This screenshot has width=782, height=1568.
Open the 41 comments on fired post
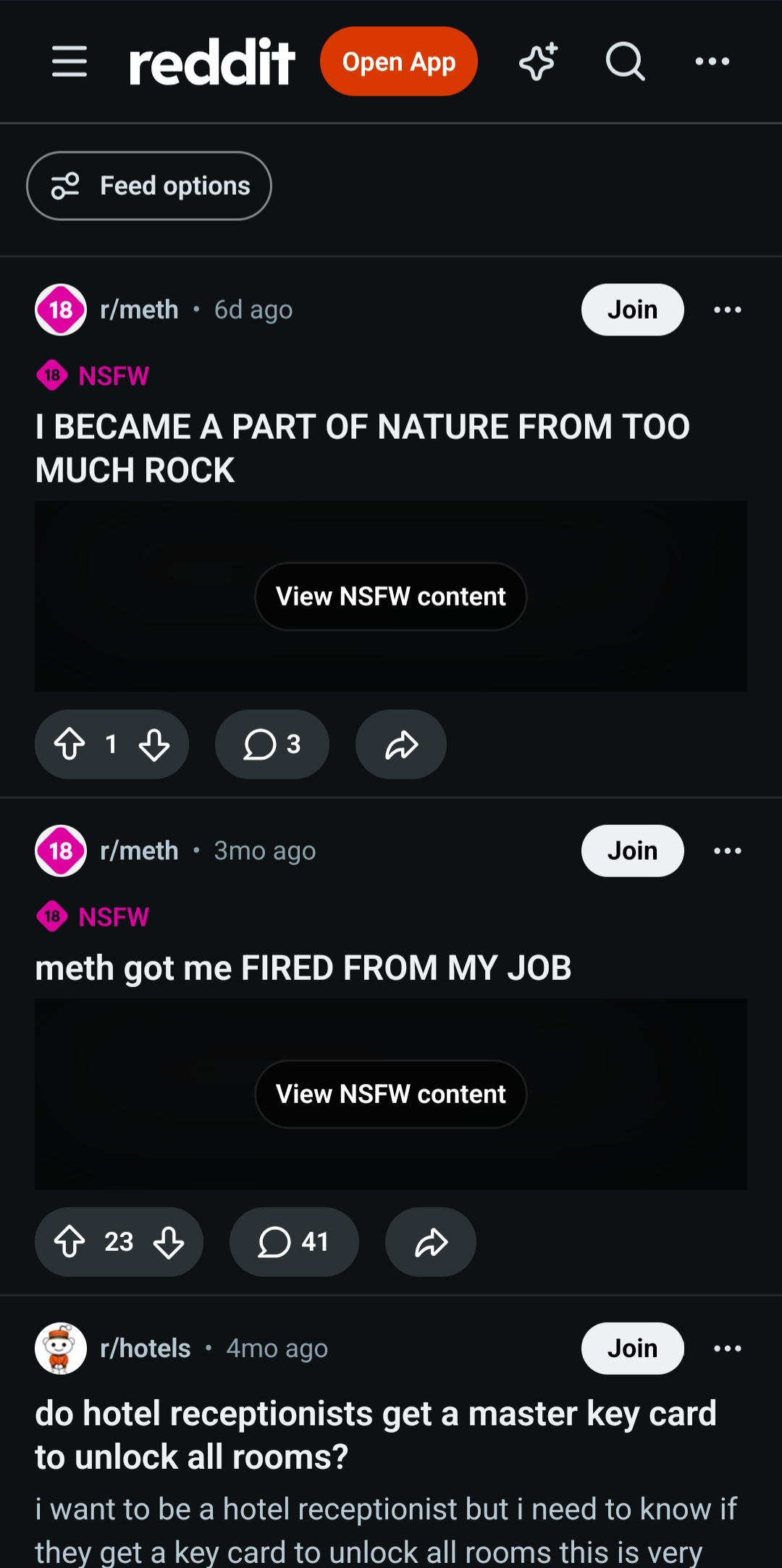click(294, 1241)
